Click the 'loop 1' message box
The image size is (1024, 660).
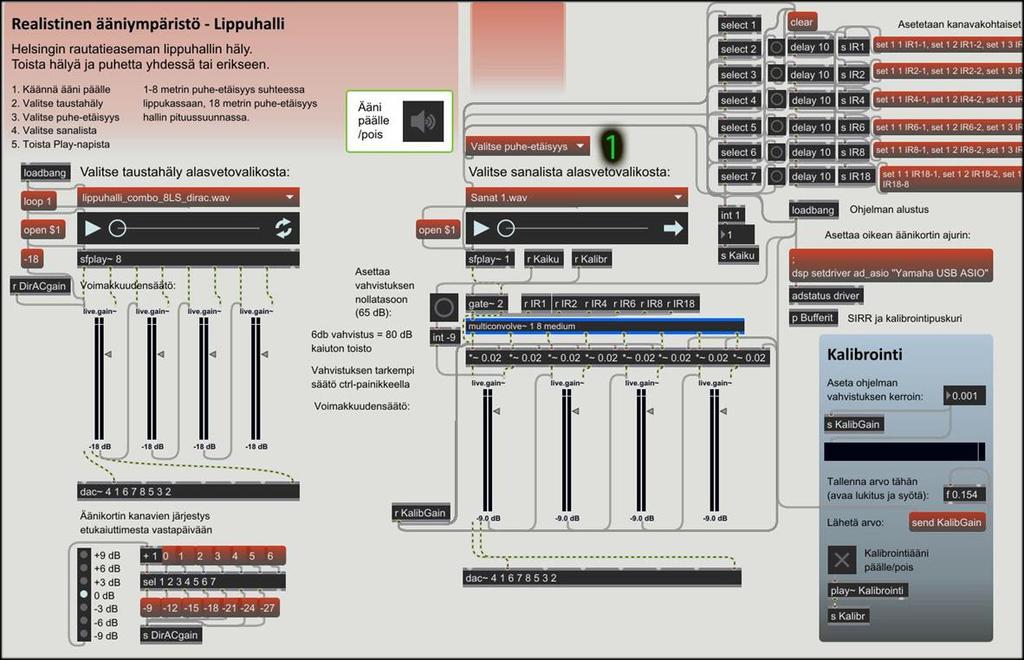38,201
